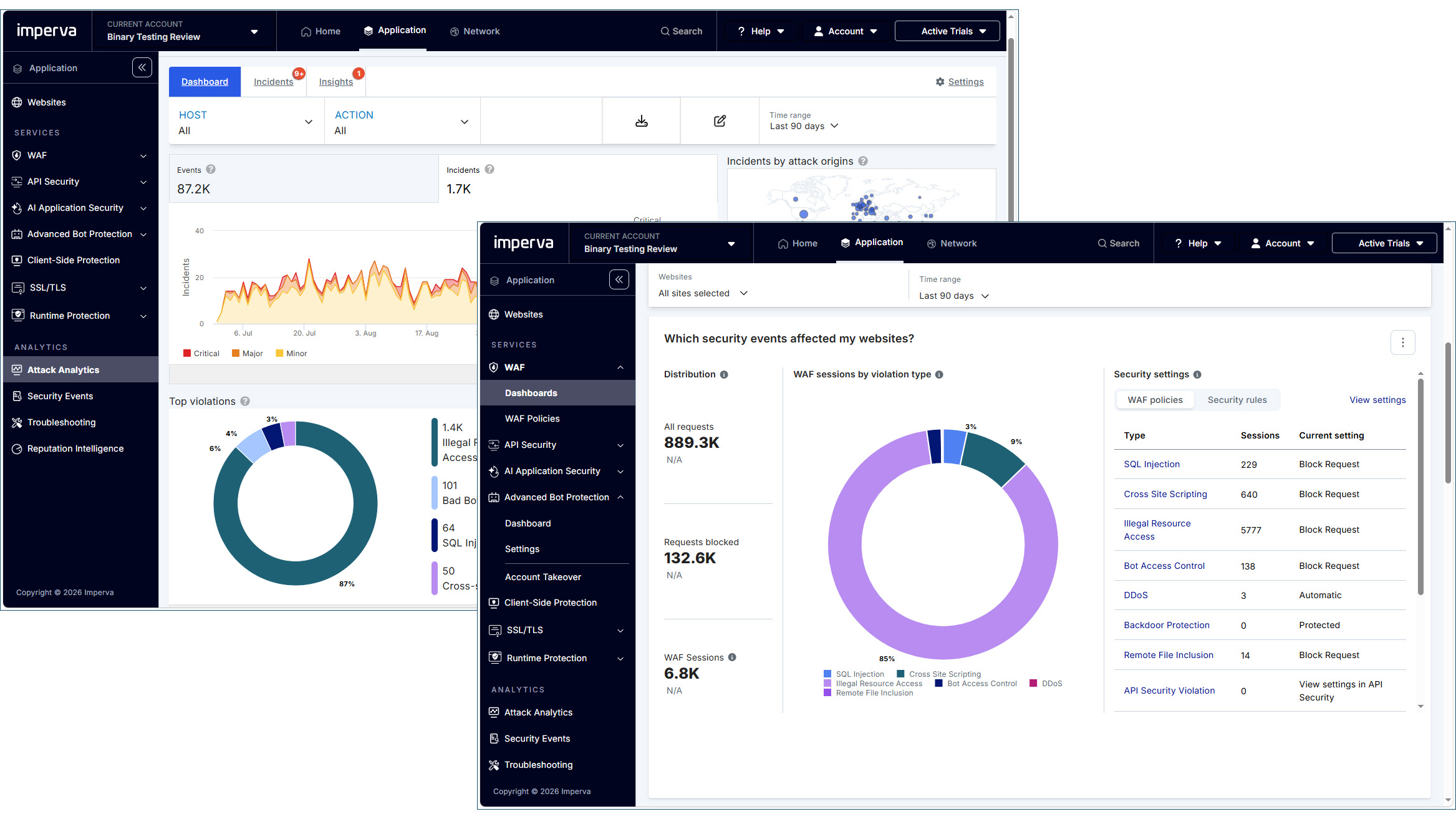Image resolution: width=1456 pixels, height=819 pixels.
Task: Open the All sites selected dropdown
Action: point(703,293)
